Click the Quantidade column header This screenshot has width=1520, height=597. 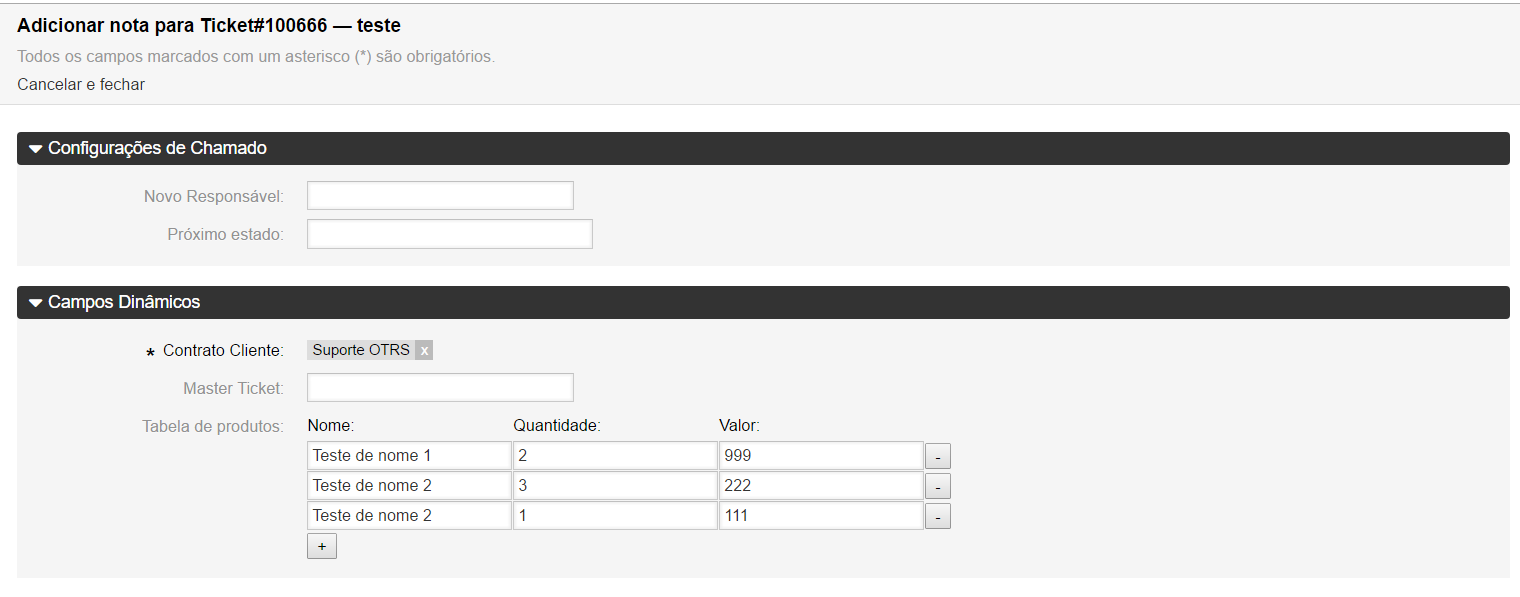555,425
